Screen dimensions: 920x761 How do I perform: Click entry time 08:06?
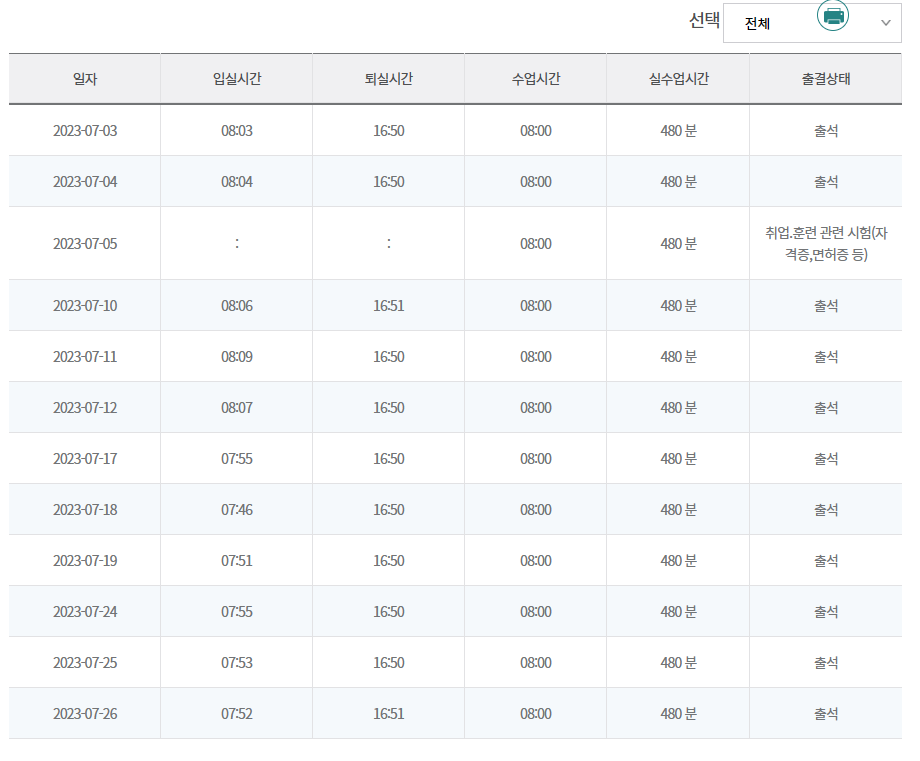click(x=236, y=306)
